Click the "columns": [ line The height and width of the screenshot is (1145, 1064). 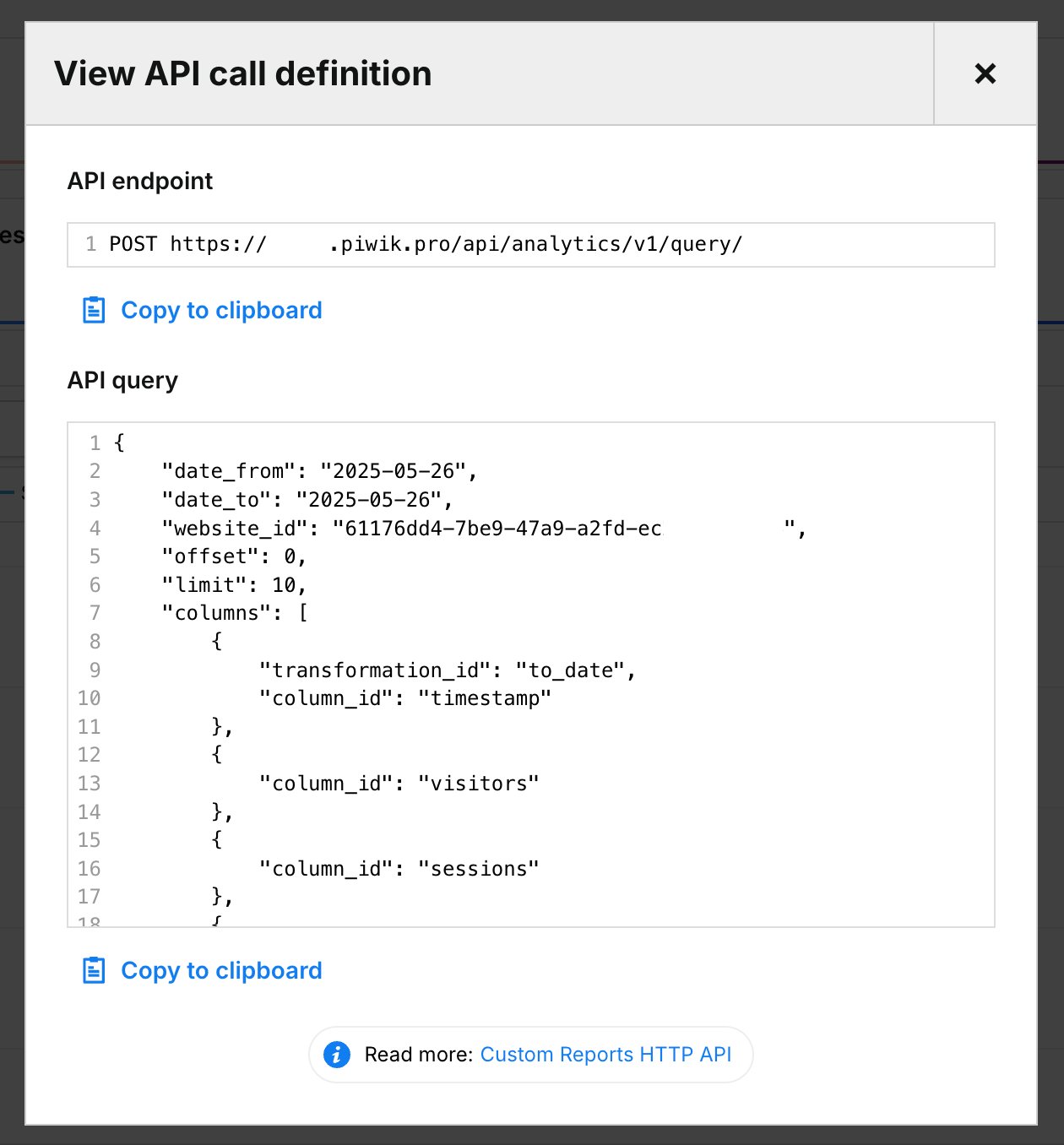(236, 613)
